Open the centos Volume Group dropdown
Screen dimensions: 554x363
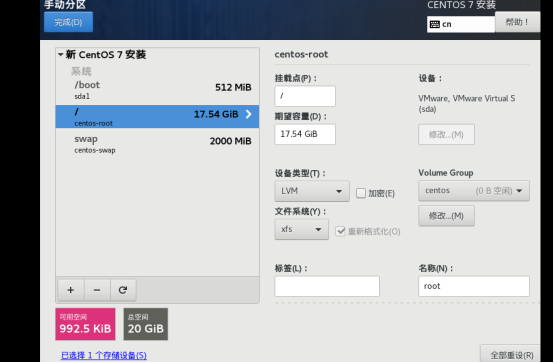click(x=474, y=191)
